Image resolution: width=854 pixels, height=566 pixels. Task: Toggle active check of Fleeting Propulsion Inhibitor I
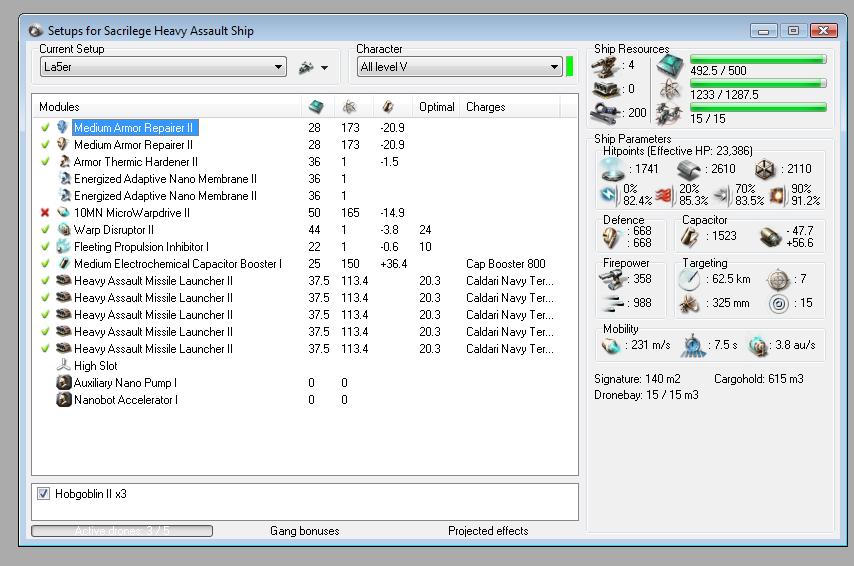click(45, 246)
